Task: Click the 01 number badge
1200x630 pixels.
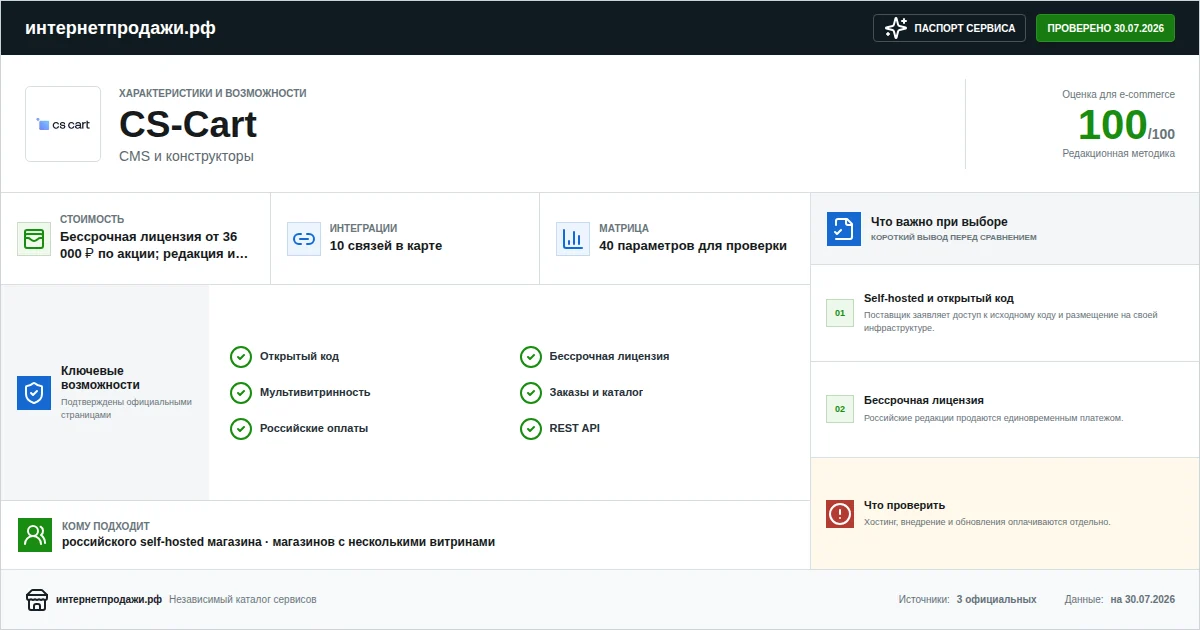Action: pos(840,313)
